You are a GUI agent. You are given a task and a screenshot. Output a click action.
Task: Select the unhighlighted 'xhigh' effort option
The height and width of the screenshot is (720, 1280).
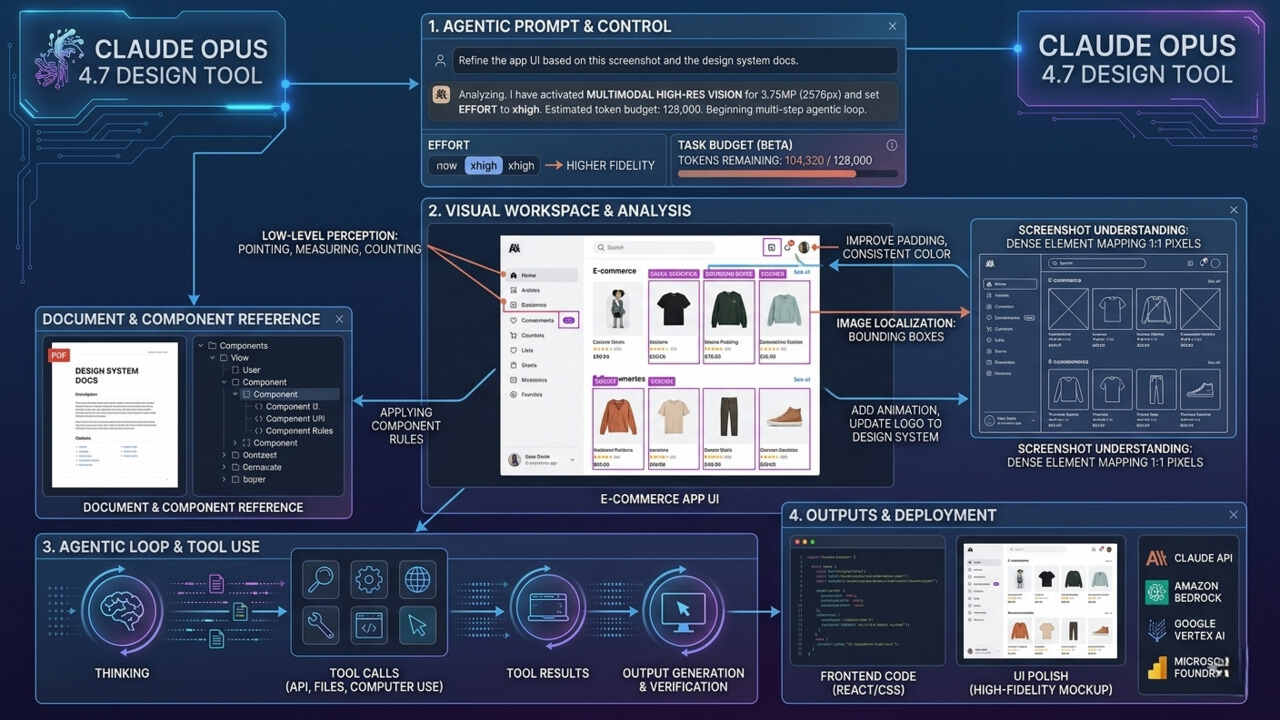[521, 166]
